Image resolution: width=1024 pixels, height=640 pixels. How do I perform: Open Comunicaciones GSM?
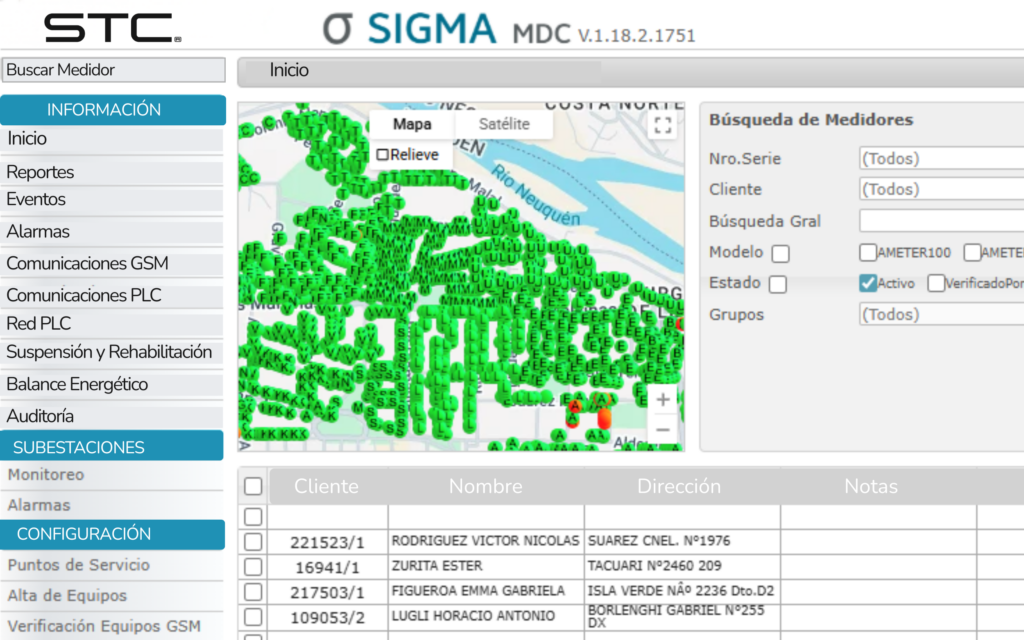pos(112,264)
